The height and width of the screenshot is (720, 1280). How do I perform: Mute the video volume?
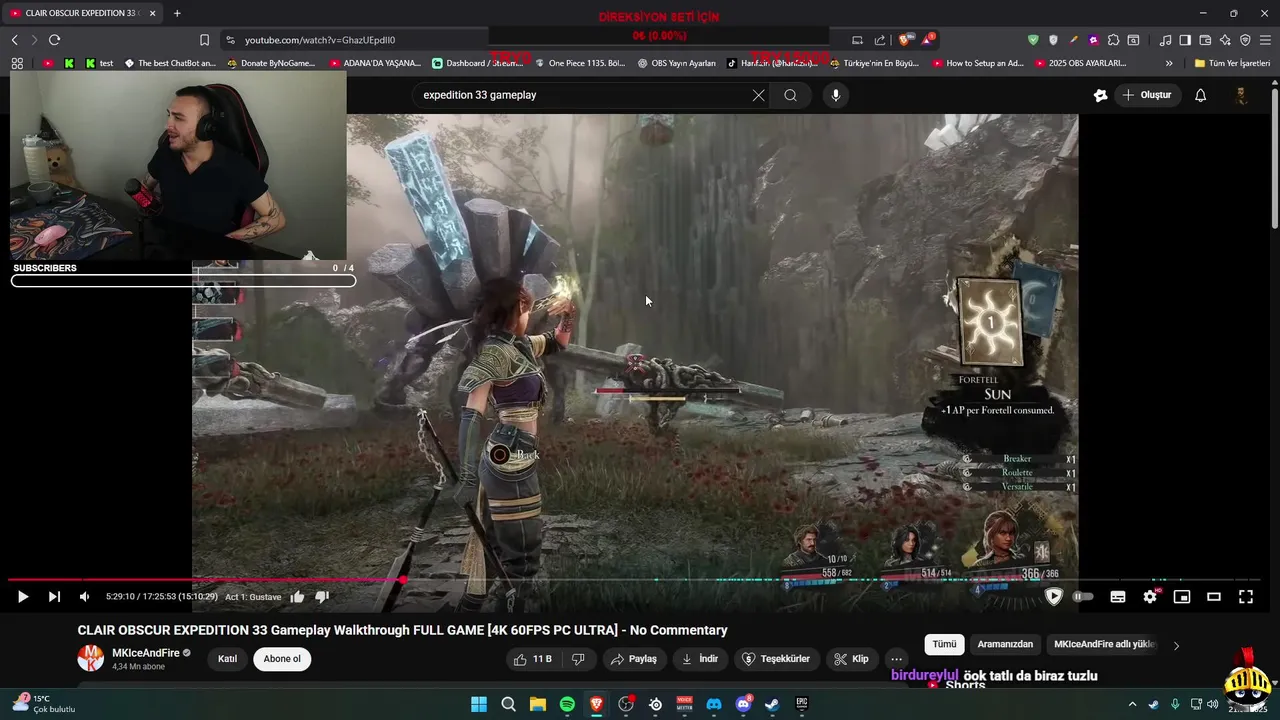pyautogui.click(x=84, y=597)
